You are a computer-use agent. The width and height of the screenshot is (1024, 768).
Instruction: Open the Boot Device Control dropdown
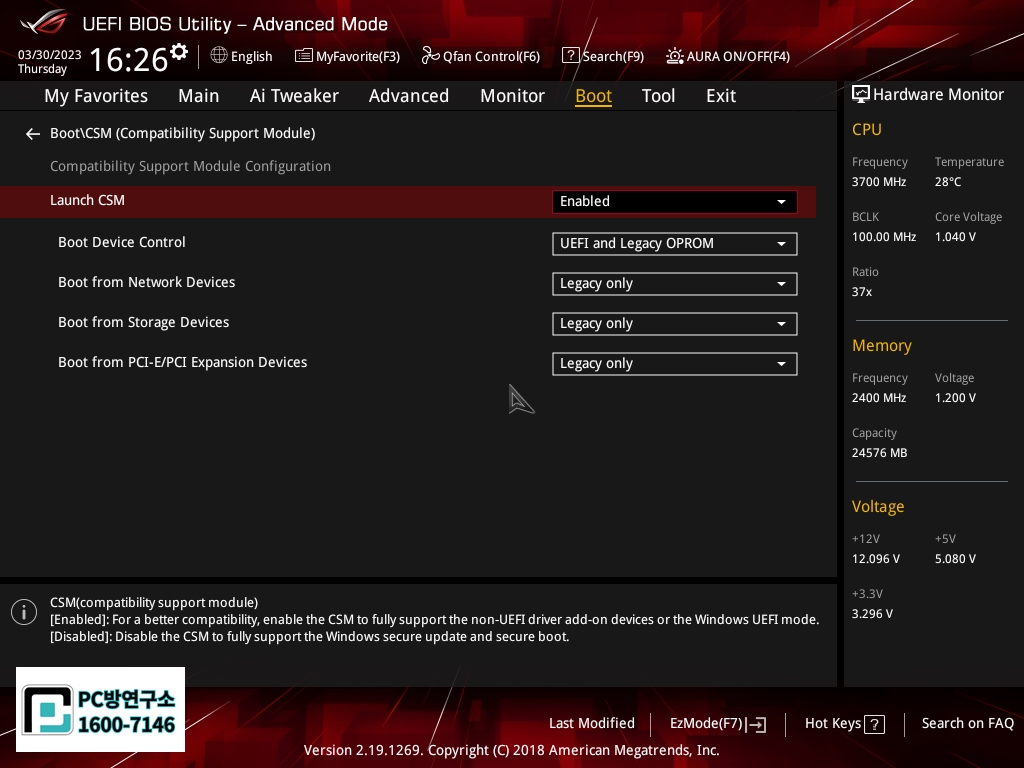pos(675,244)
